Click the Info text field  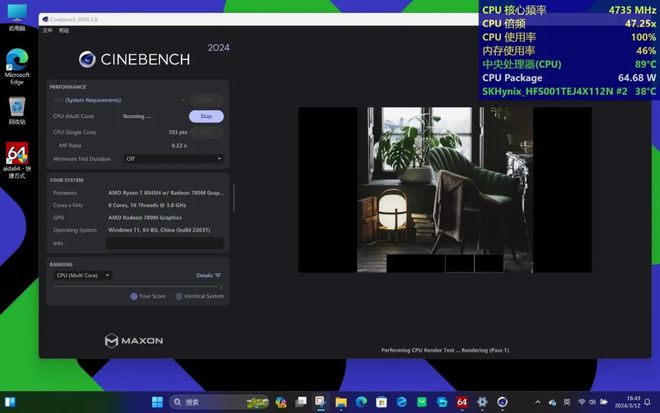pyautogui.click(x=164, y=243)
